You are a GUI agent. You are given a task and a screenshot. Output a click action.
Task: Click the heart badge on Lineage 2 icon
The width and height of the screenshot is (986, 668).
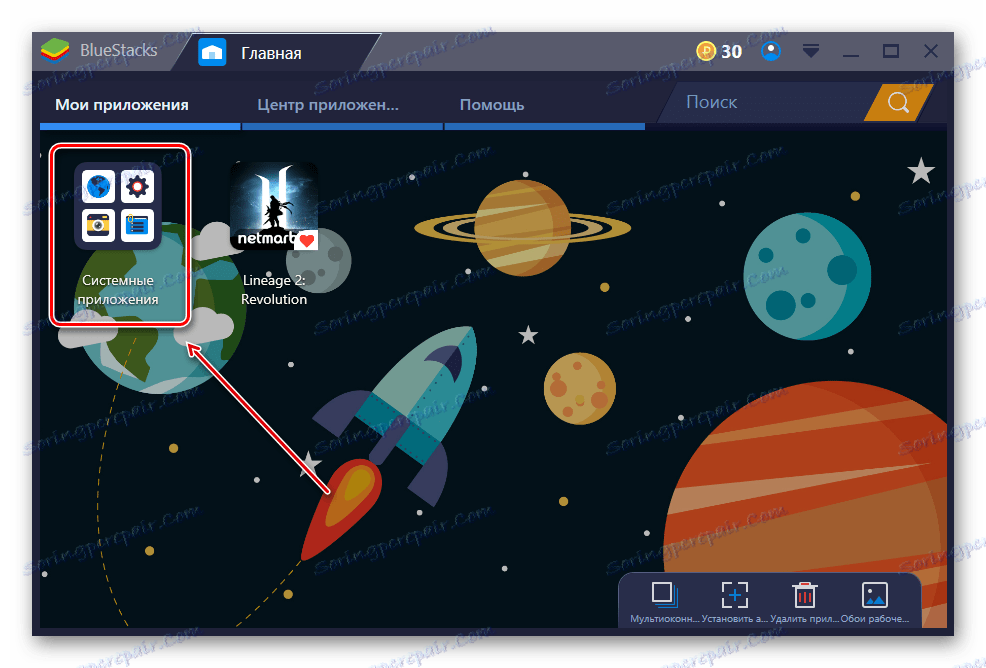307,240
